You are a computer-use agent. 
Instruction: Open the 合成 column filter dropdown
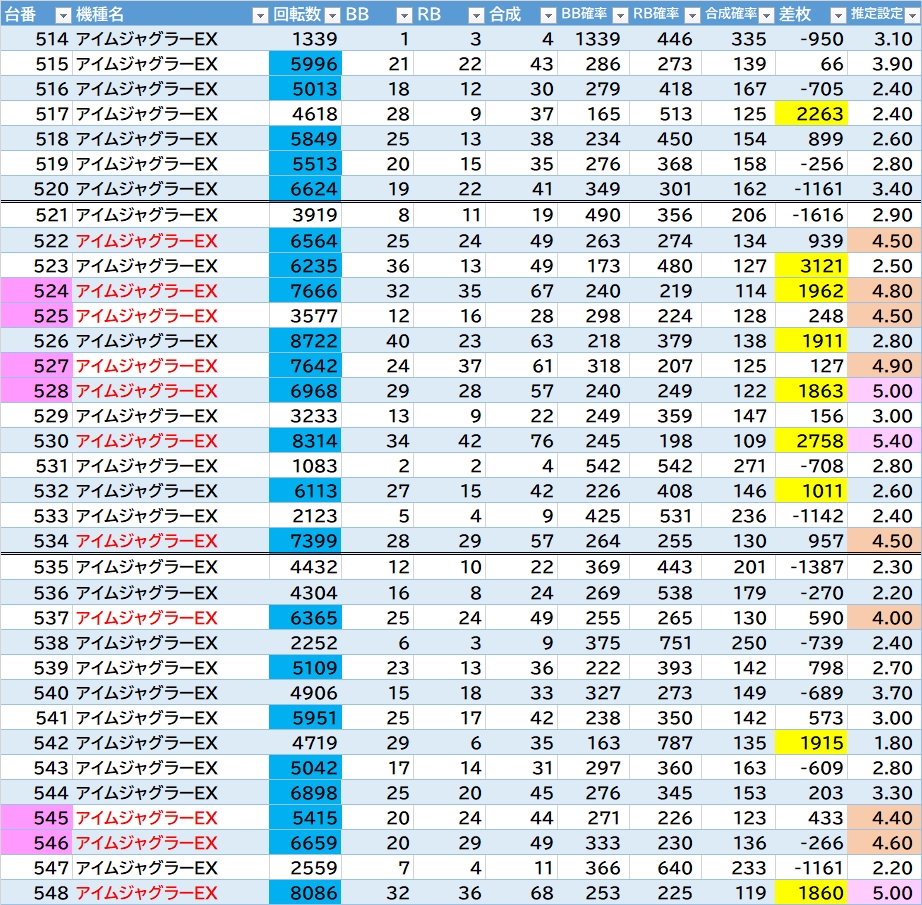[x=548, y=15]
